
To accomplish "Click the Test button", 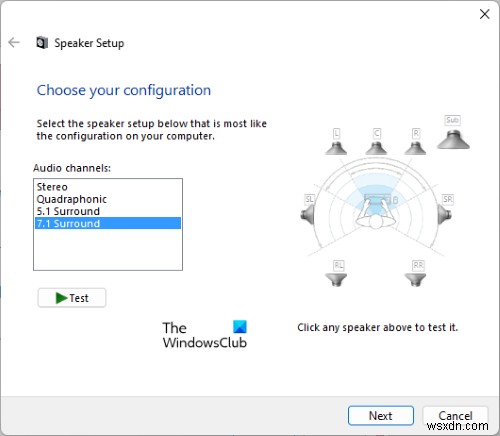I will [x=72, y=298].
